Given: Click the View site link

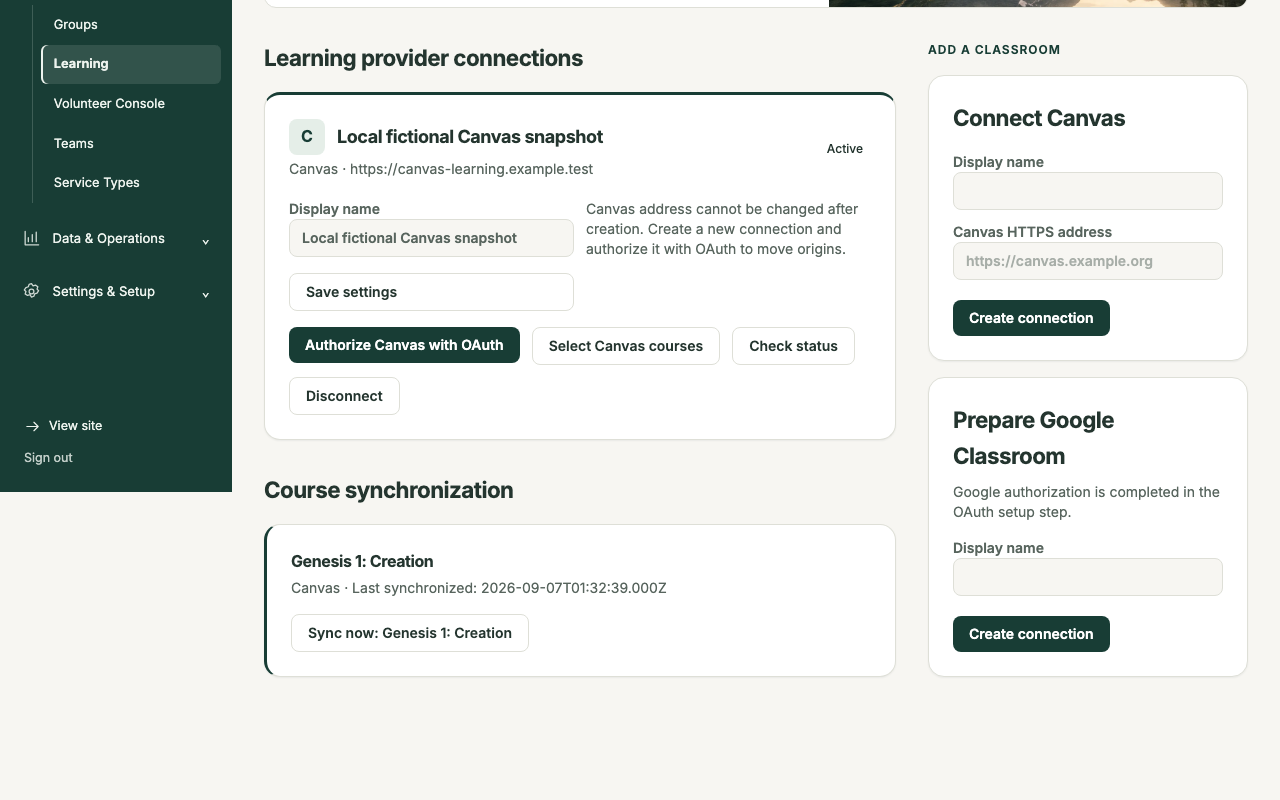Looking at the screenshot, I should coord(63,426).
